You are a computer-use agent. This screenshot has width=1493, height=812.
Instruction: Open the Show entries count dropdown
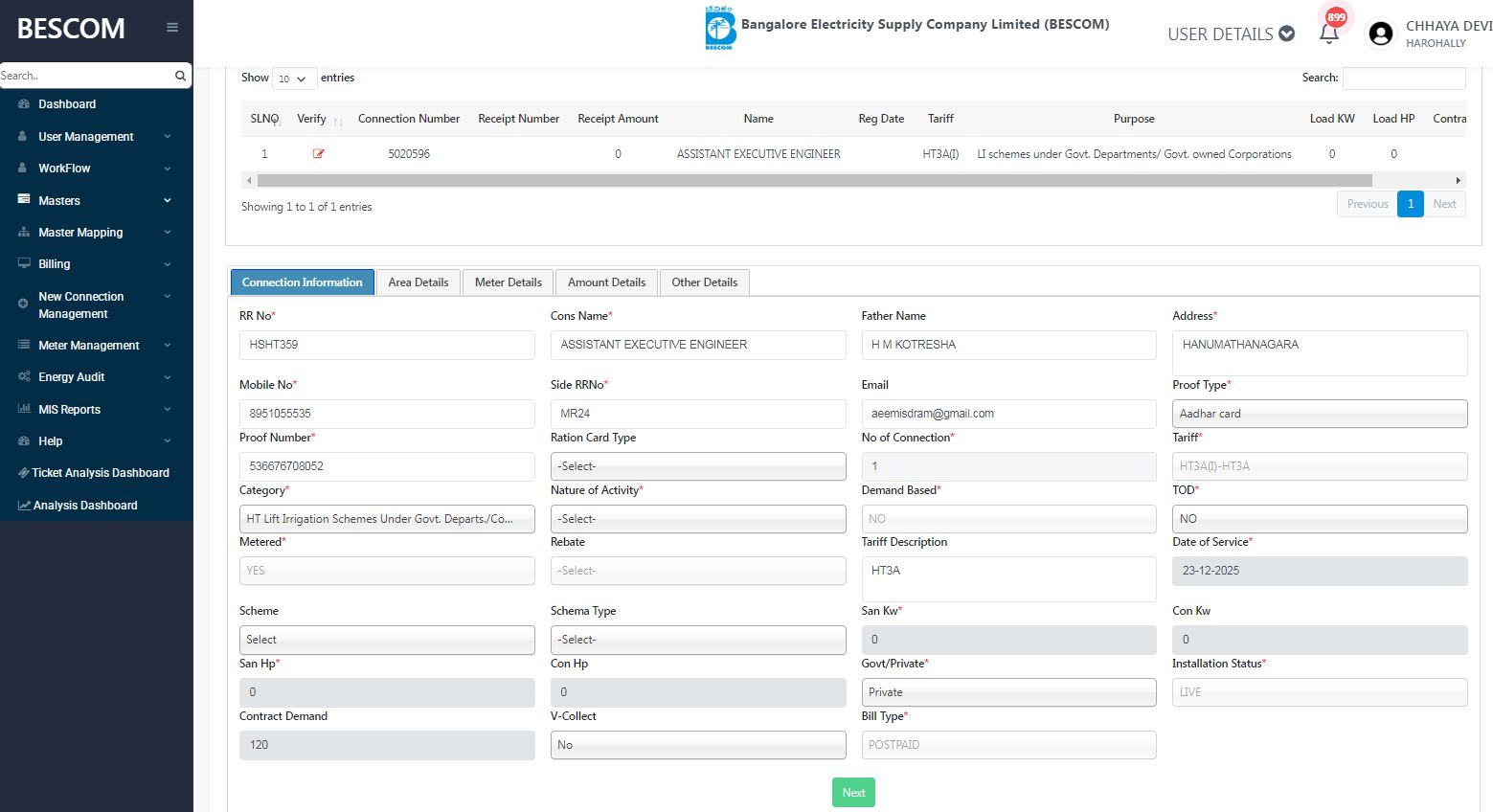294,79
